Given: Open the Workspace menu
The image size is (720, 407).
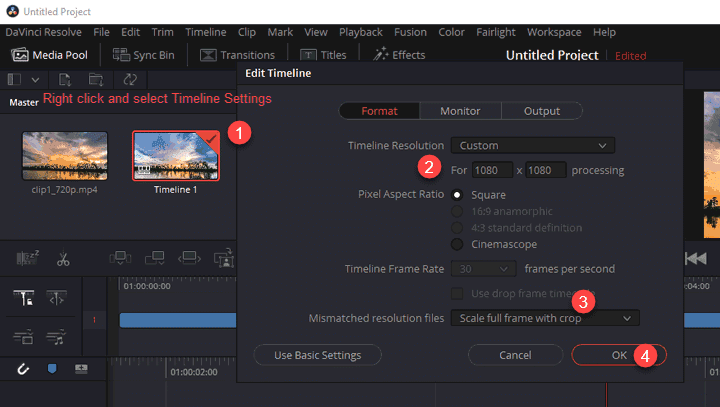Looking at the screenshot, I should click(x=554, y=32).
